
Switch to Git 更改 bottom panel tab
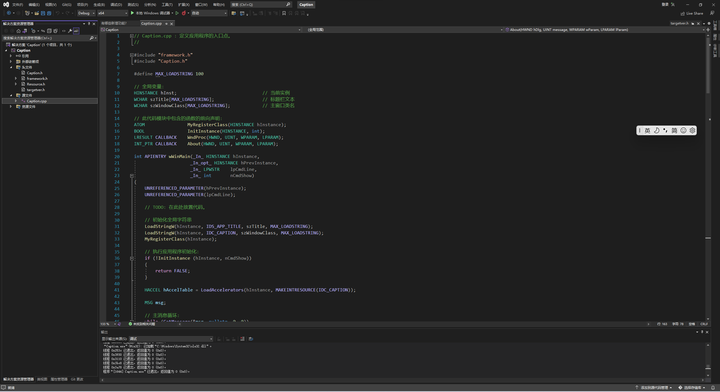(77, 379)
